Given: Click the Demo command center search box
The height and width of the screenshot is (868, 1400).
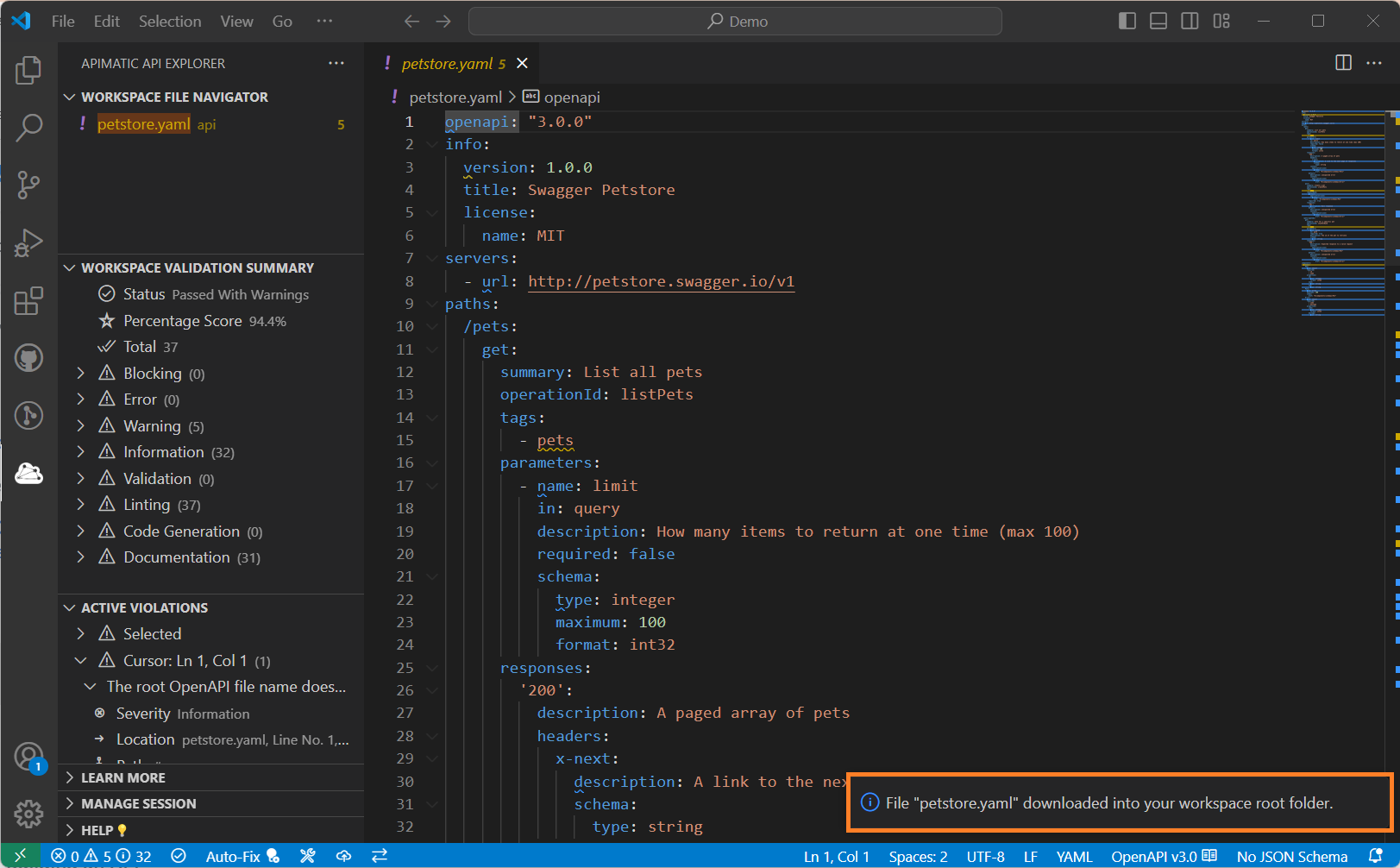Looking at the screenshot, I should [x=735, y=21].
